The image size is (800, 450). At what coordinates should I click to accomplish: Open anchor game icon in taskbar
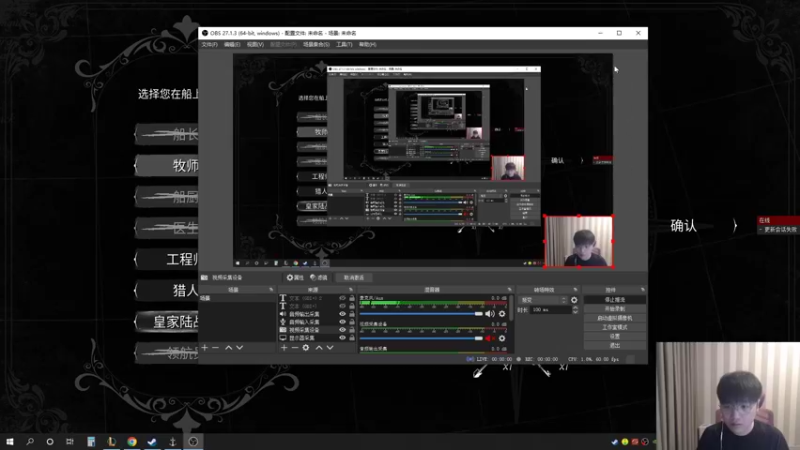tap(172, 442)
